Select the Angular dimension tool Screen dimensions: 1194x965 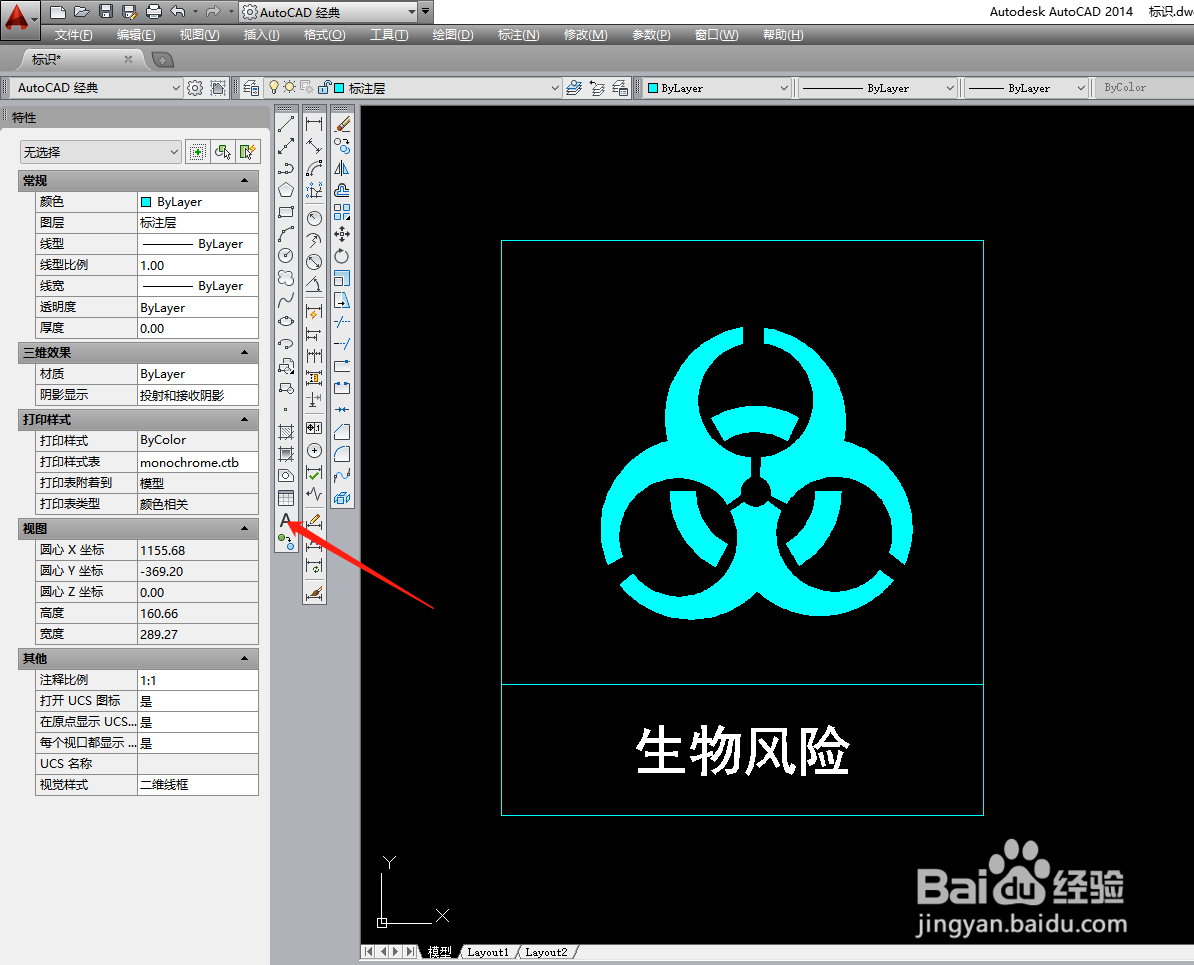[x=314, y=285]
